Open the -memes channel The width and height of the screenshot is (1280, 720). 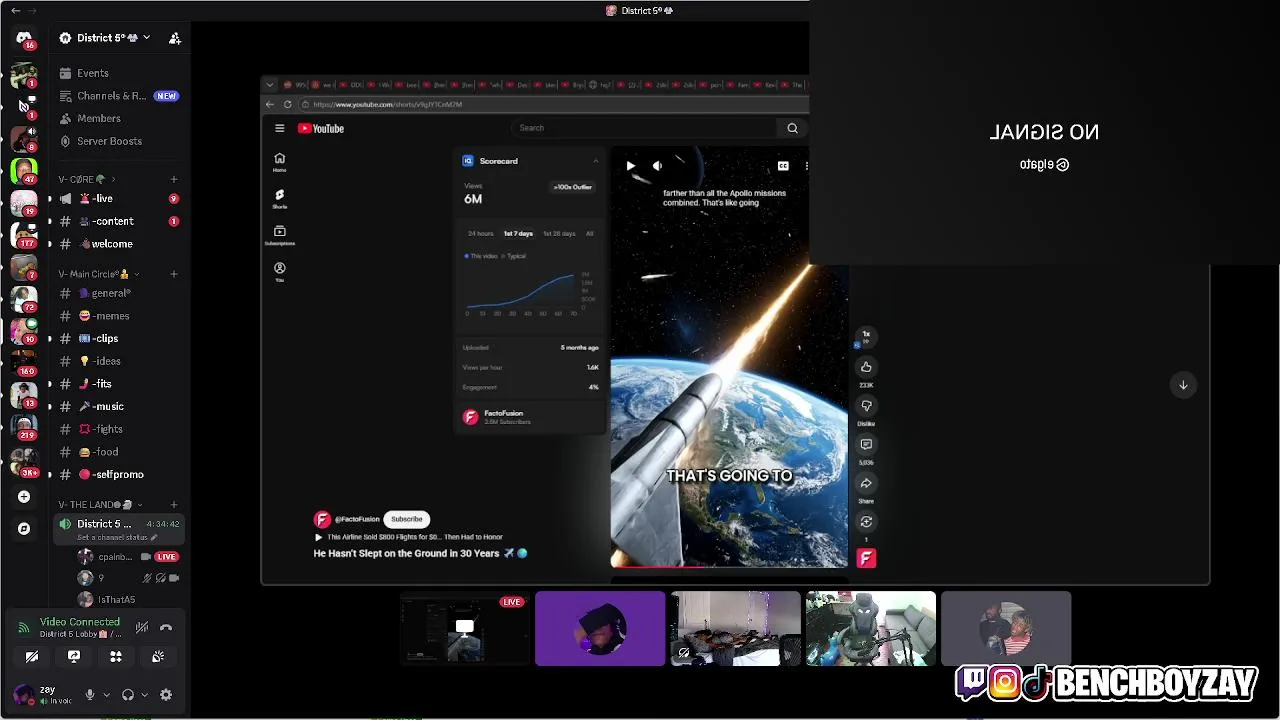(x=120, y=316)
